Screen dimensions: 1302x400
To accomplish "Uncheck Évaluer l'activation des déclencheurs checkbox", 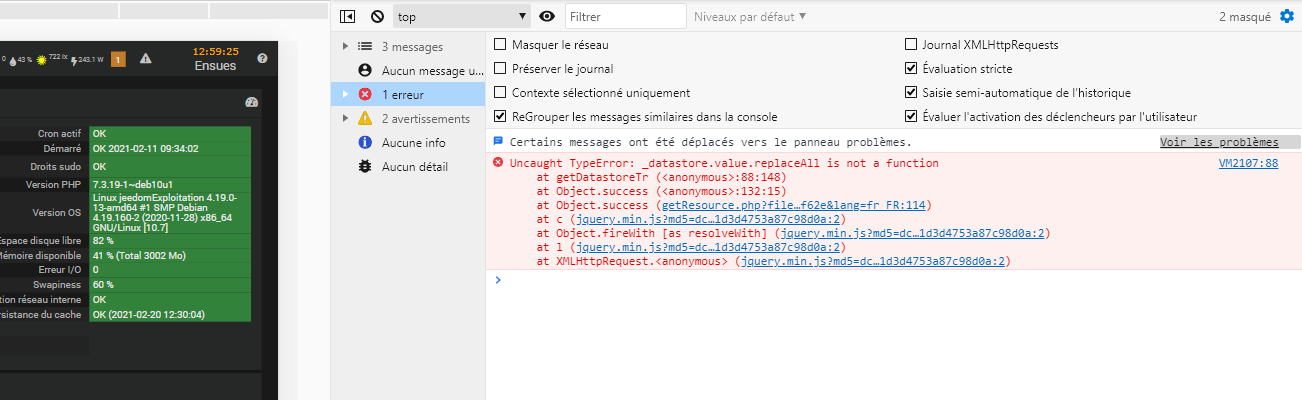I will [911, 117].
